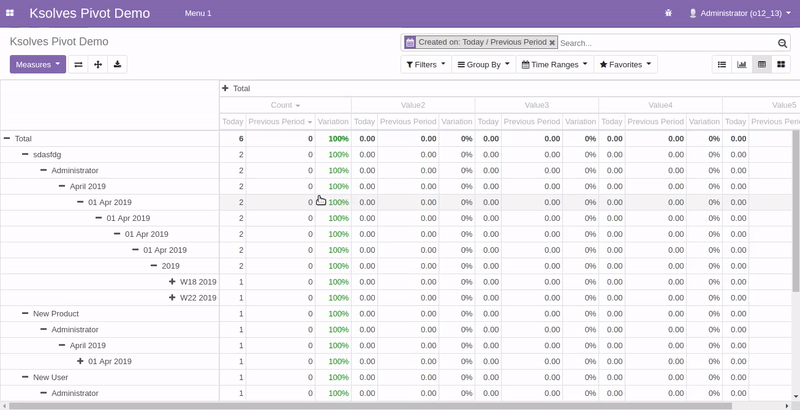Click the debug bug icon
Screen dimensions: 800x410
click(x=668, y=14)
